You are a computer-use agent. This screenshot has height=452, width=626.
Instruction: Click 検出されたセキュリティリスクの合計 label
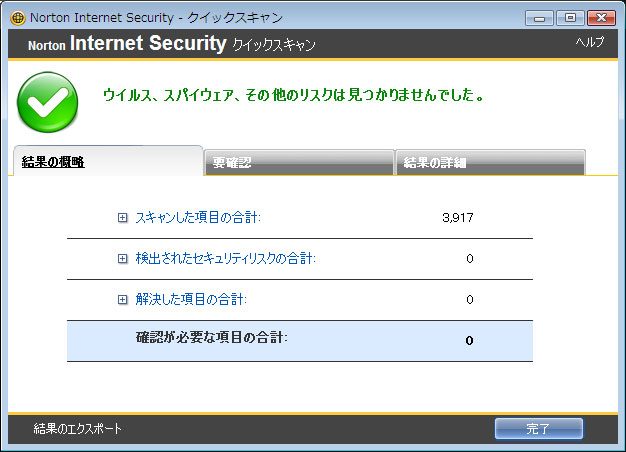point(226,259)
